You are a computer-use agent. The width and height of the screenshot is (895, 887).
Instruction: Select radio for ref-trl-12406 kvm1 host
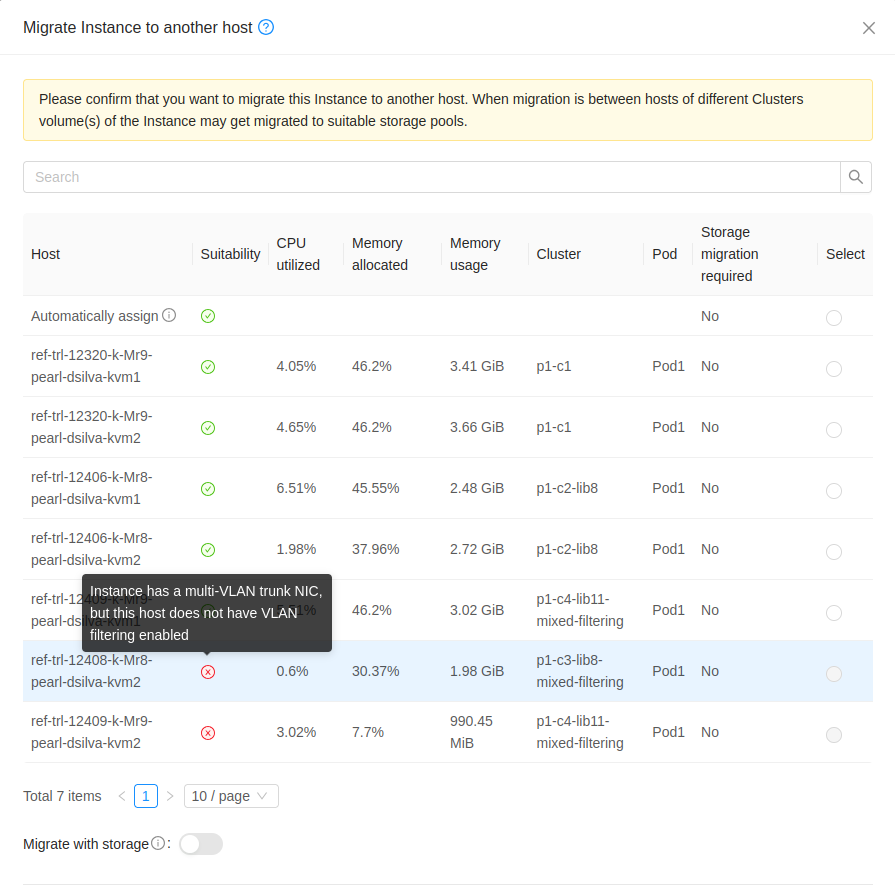(834, 491)
